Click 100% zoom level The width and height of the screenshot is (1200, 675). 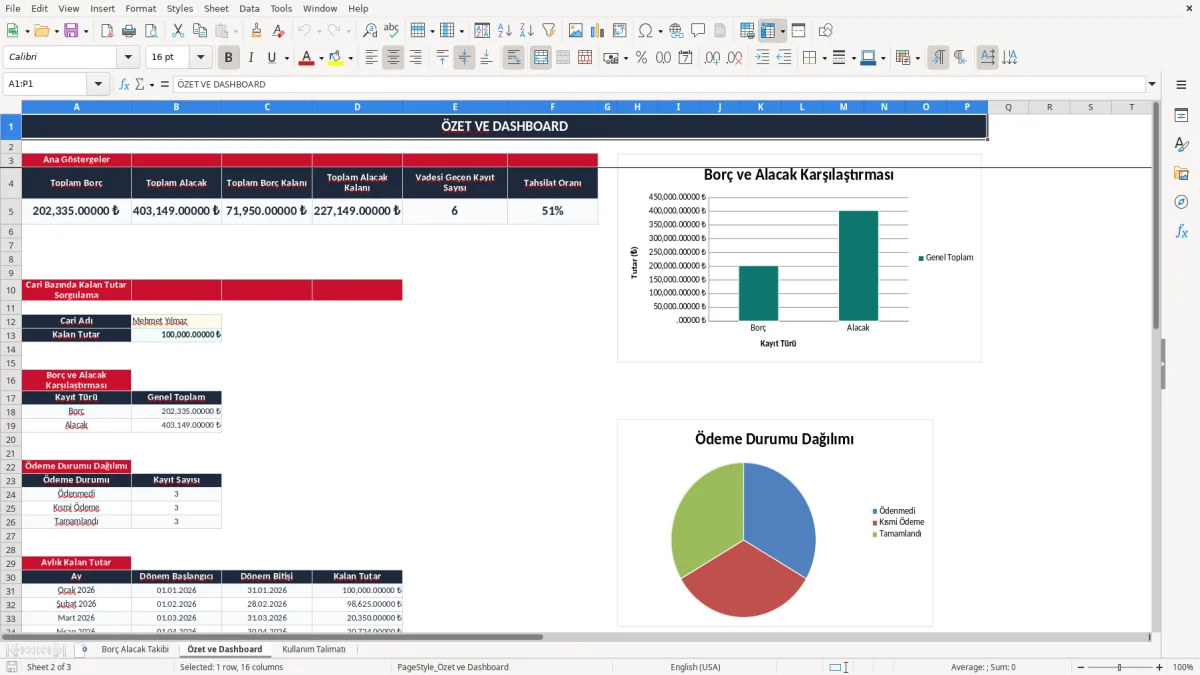[x=1183, y=666]
